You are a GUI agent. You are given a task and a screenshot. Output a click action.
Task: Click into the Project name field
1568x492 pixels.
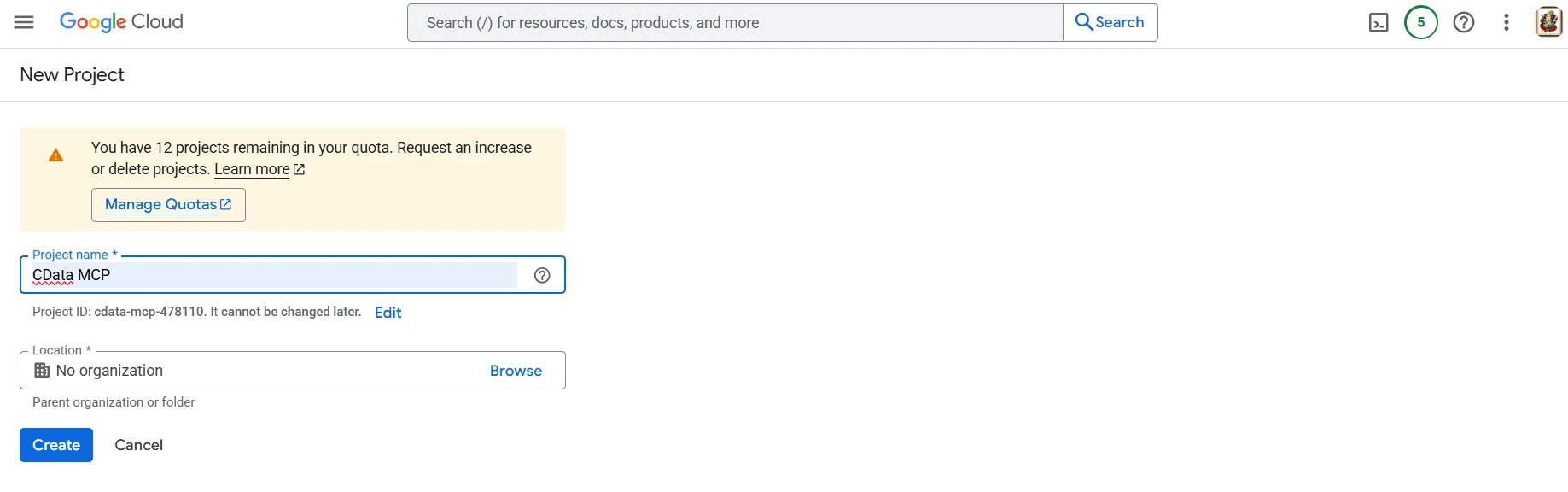pos(273,275)
